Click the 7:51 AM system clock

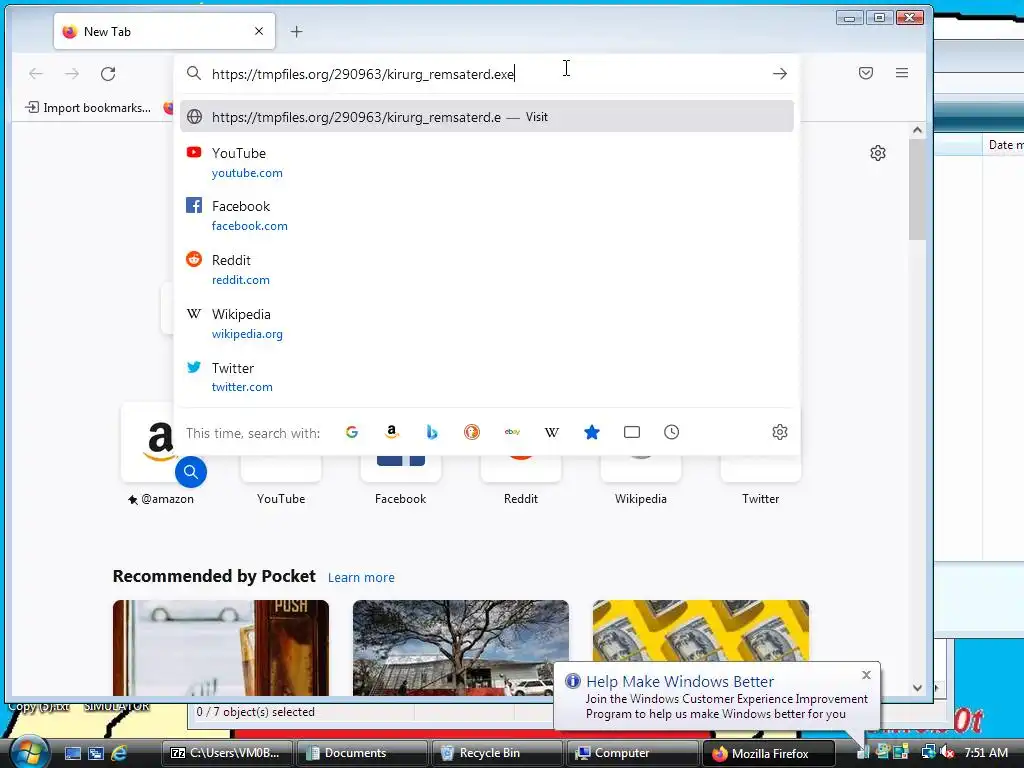[x=986, y=753]
